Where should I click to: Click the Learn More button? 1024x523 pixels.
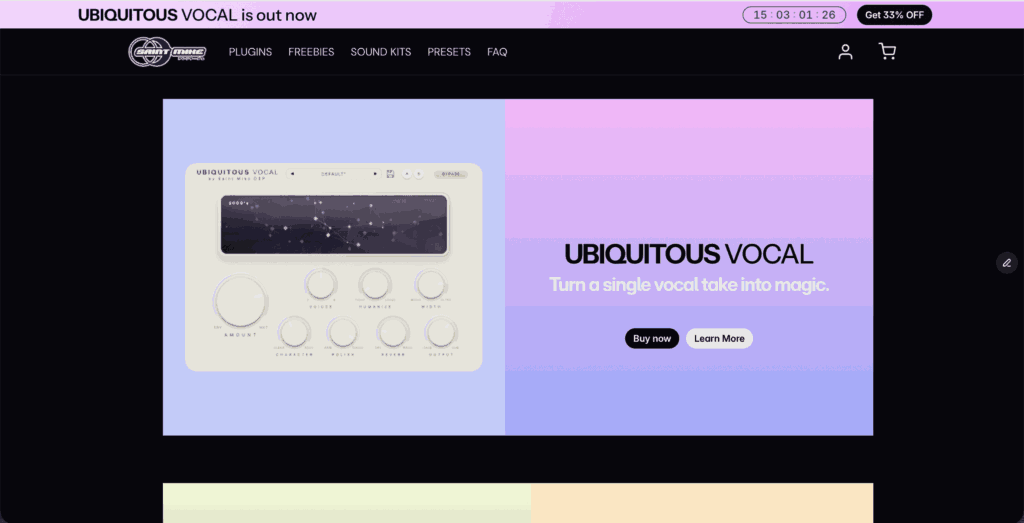[x=719, y=338]
